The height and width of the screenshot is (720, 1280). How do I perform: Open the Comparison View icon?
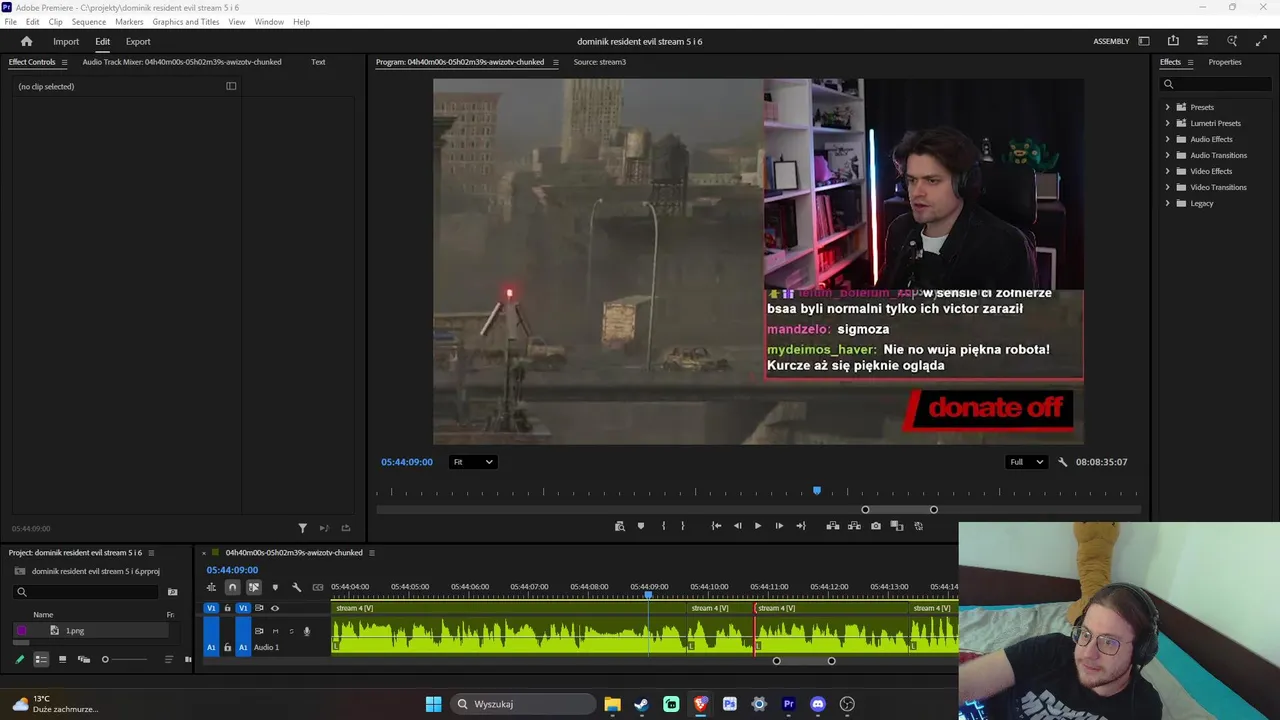tap(897, 526)
